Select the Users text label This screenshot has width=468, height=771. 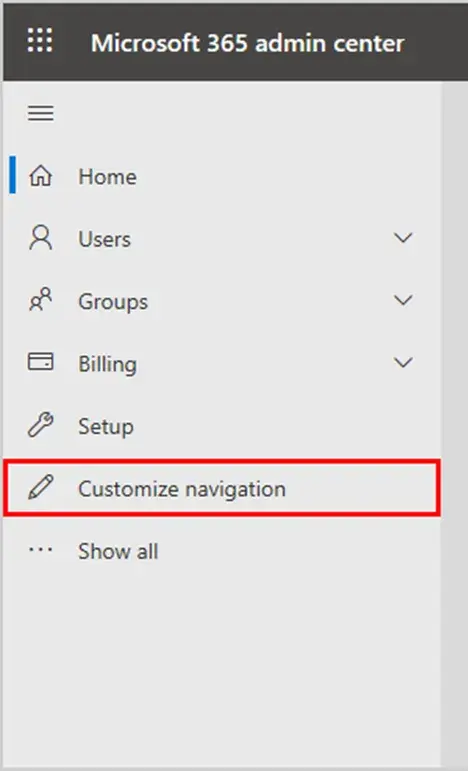(x=105, y=239)
